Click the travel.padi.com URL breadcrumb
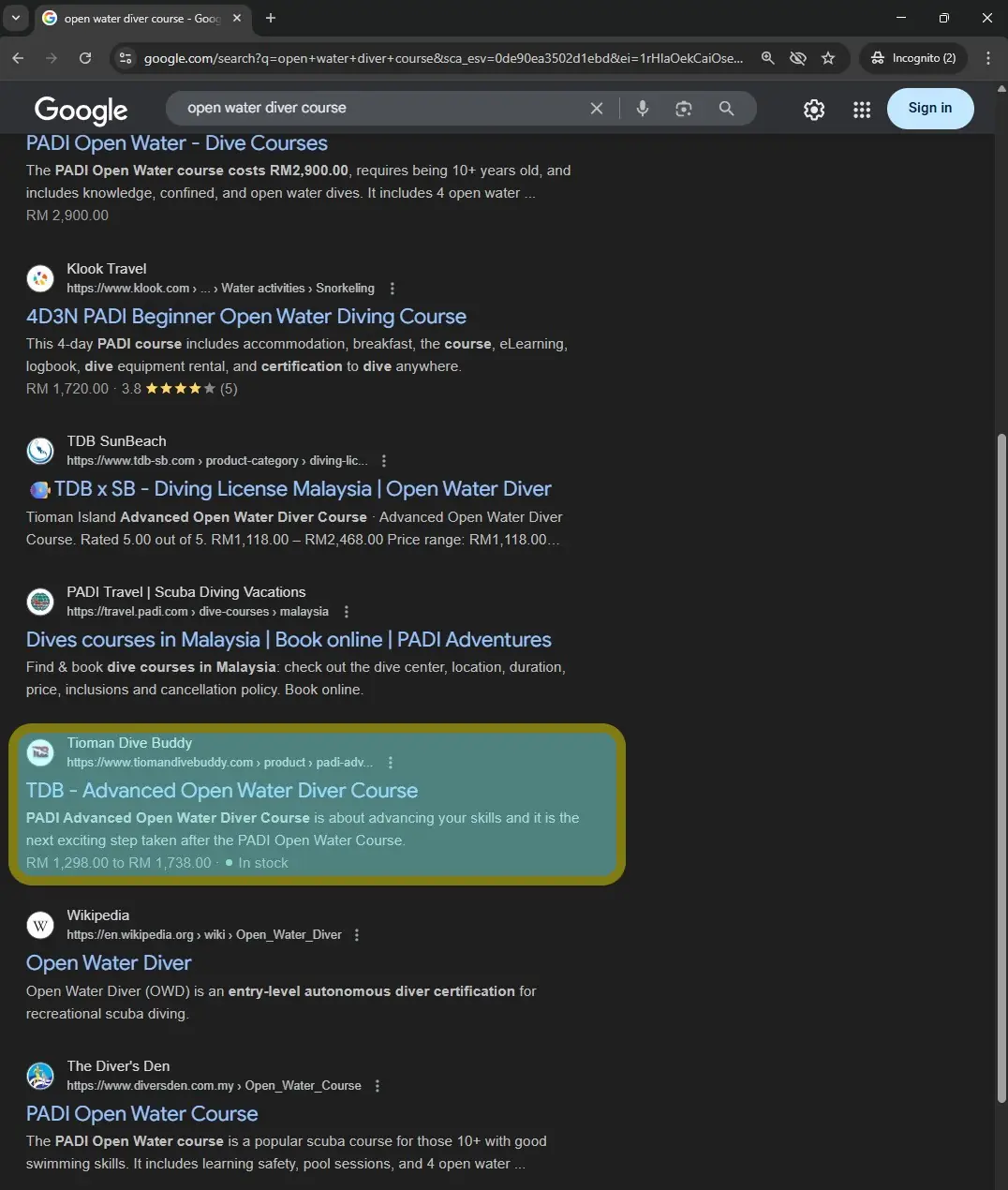 click(198, 612)
